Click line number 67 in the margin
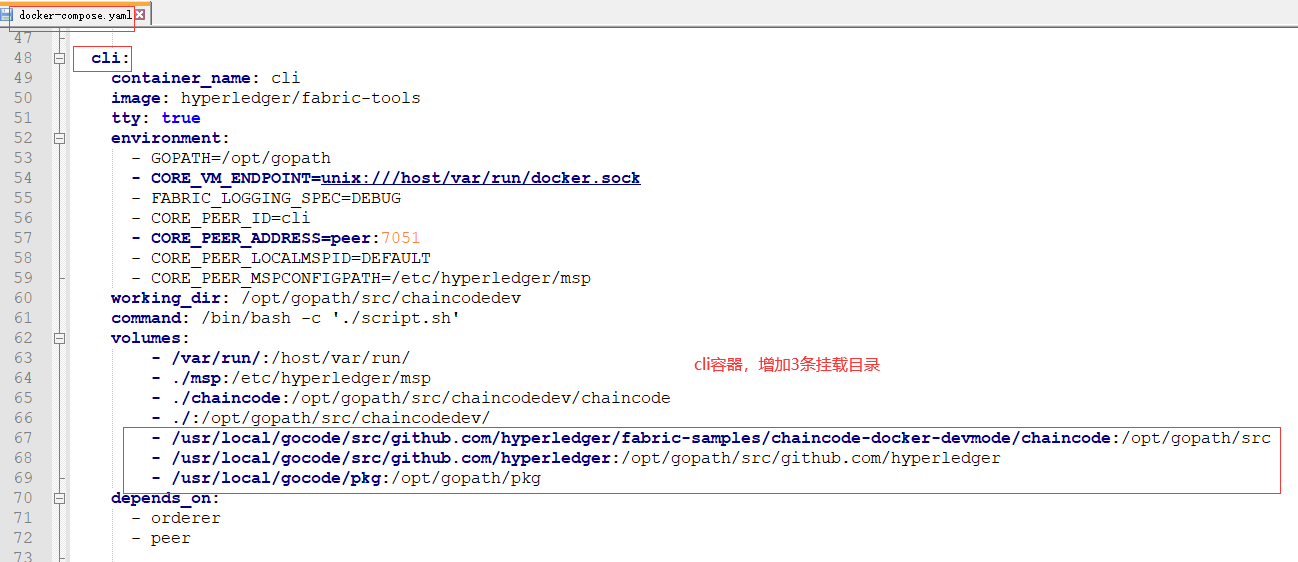Image resolution: width=1298 pixels, height=562 pixels. [23, 438]
